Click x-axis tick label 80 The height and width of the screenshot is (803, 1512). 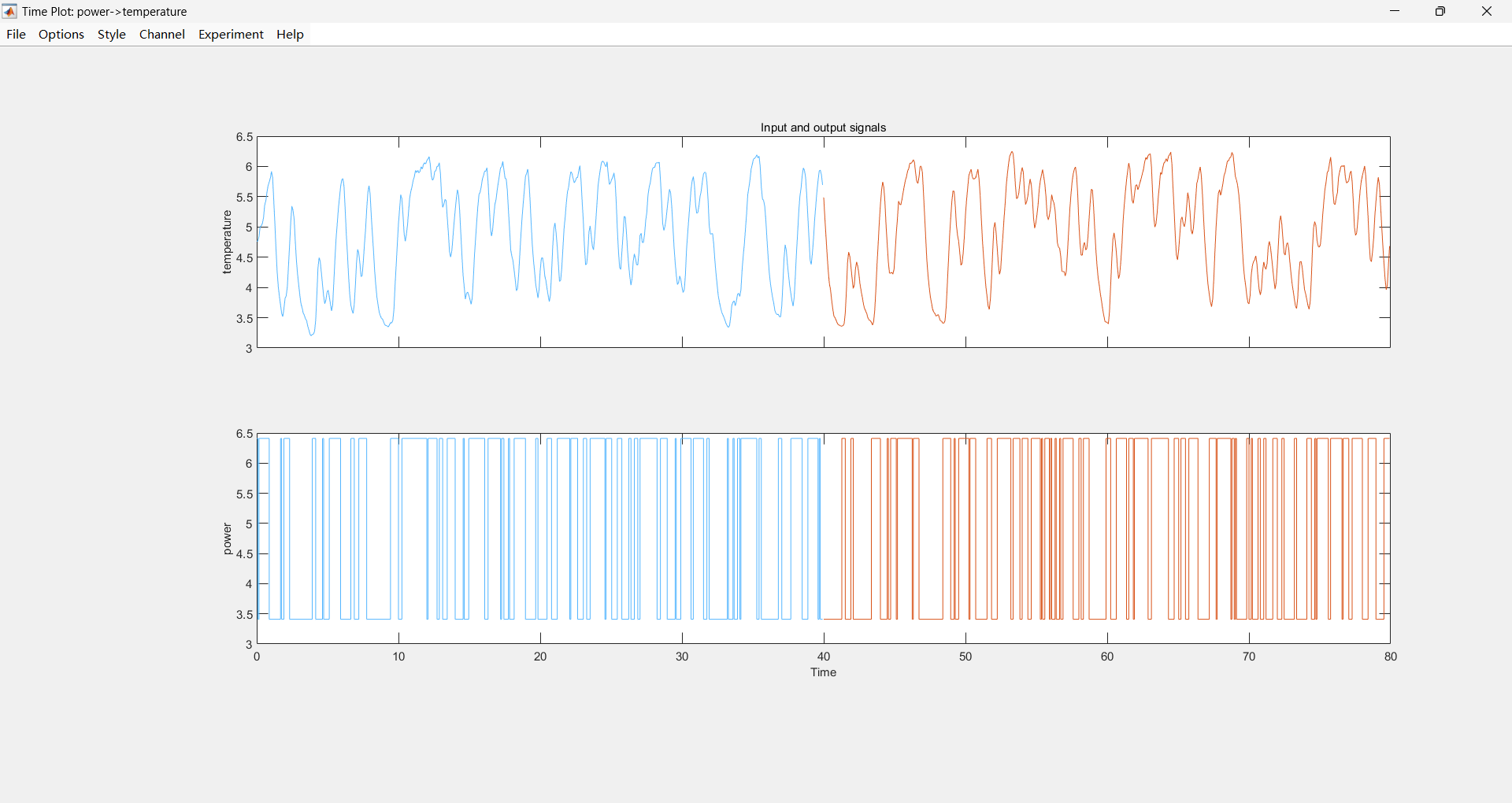[1391, 657]
